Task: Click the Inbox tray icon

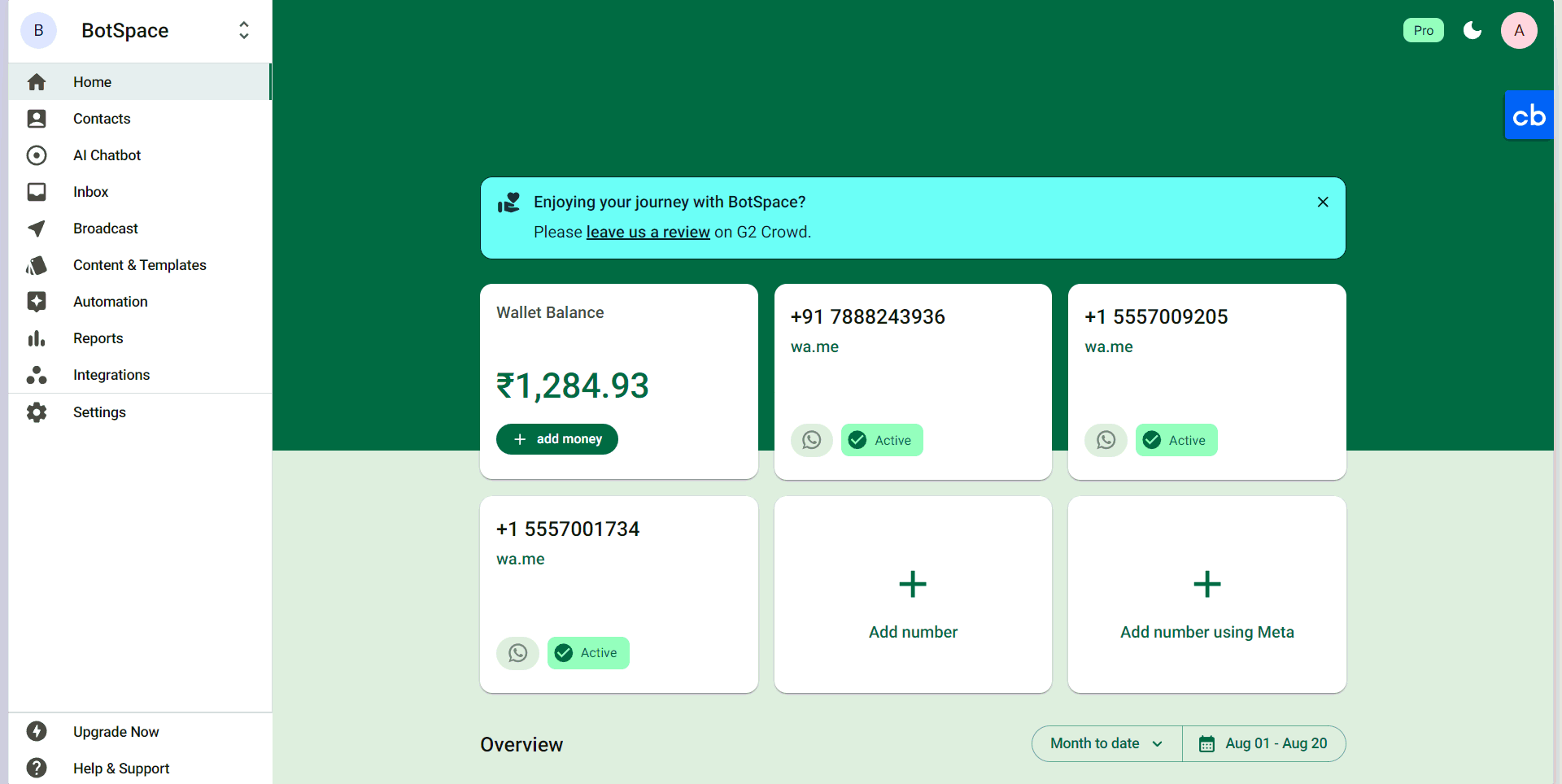Action: [x=37, y=192]
